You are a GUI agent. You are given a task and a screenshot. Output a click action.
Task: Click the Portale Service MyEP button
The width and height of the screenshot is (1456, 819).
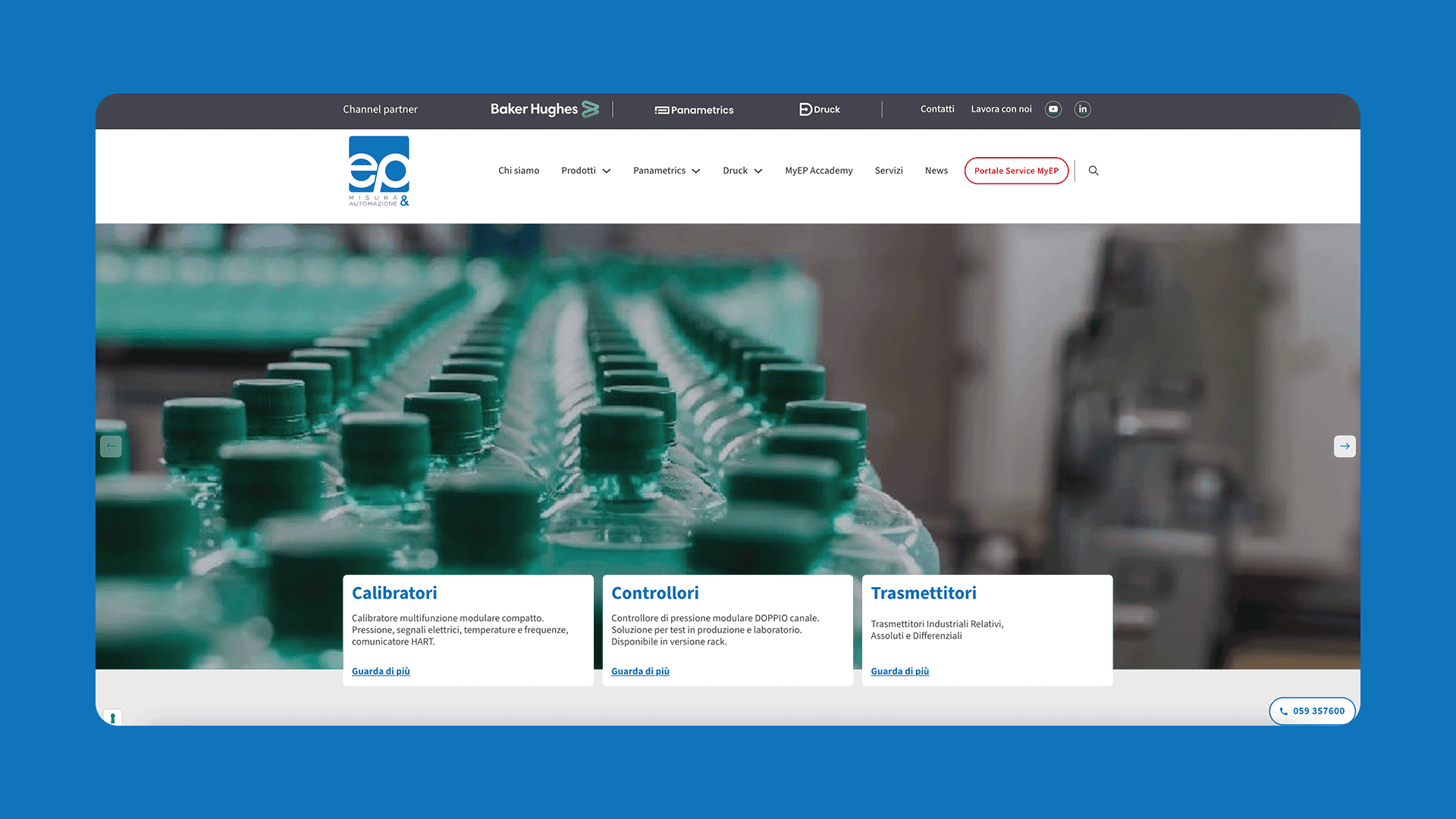click(1015, 171)
